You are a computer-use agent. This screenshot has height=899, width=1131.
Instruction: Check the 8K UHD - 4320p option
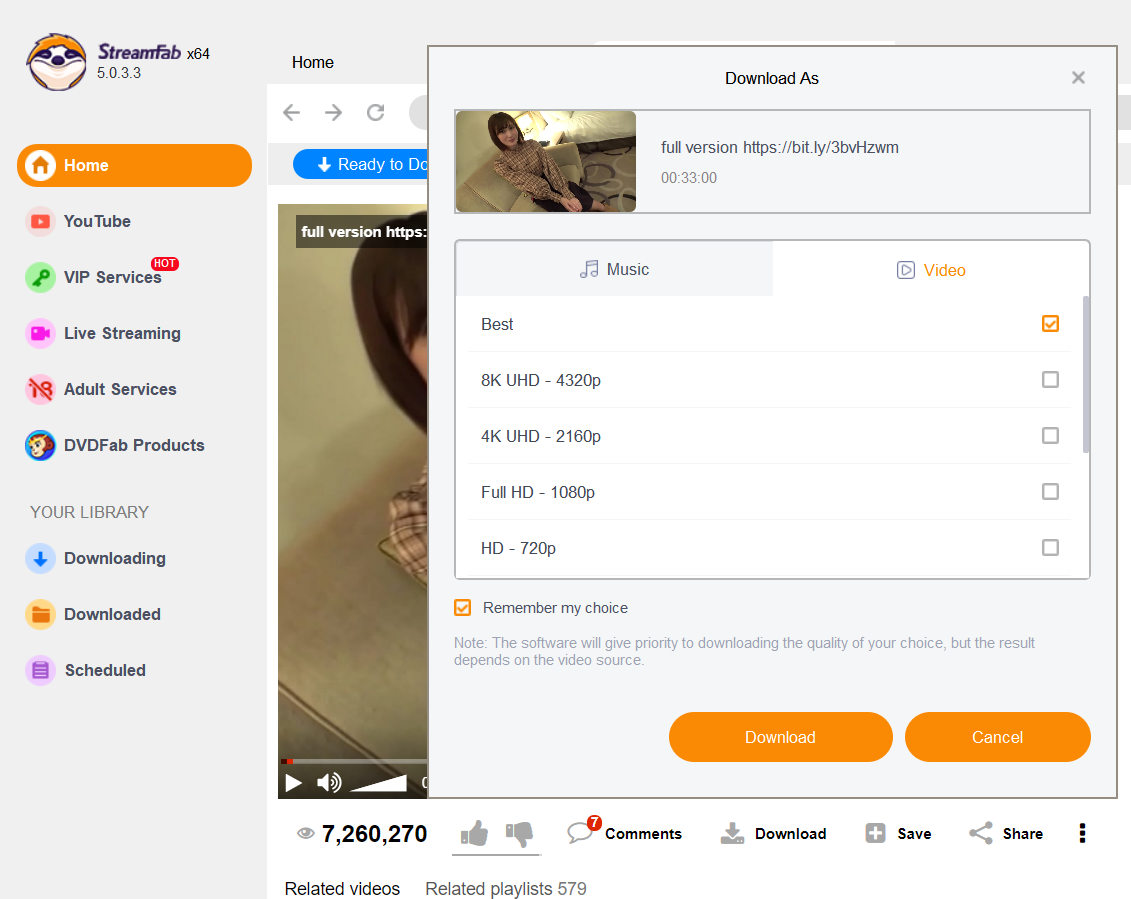point(1050,380)
